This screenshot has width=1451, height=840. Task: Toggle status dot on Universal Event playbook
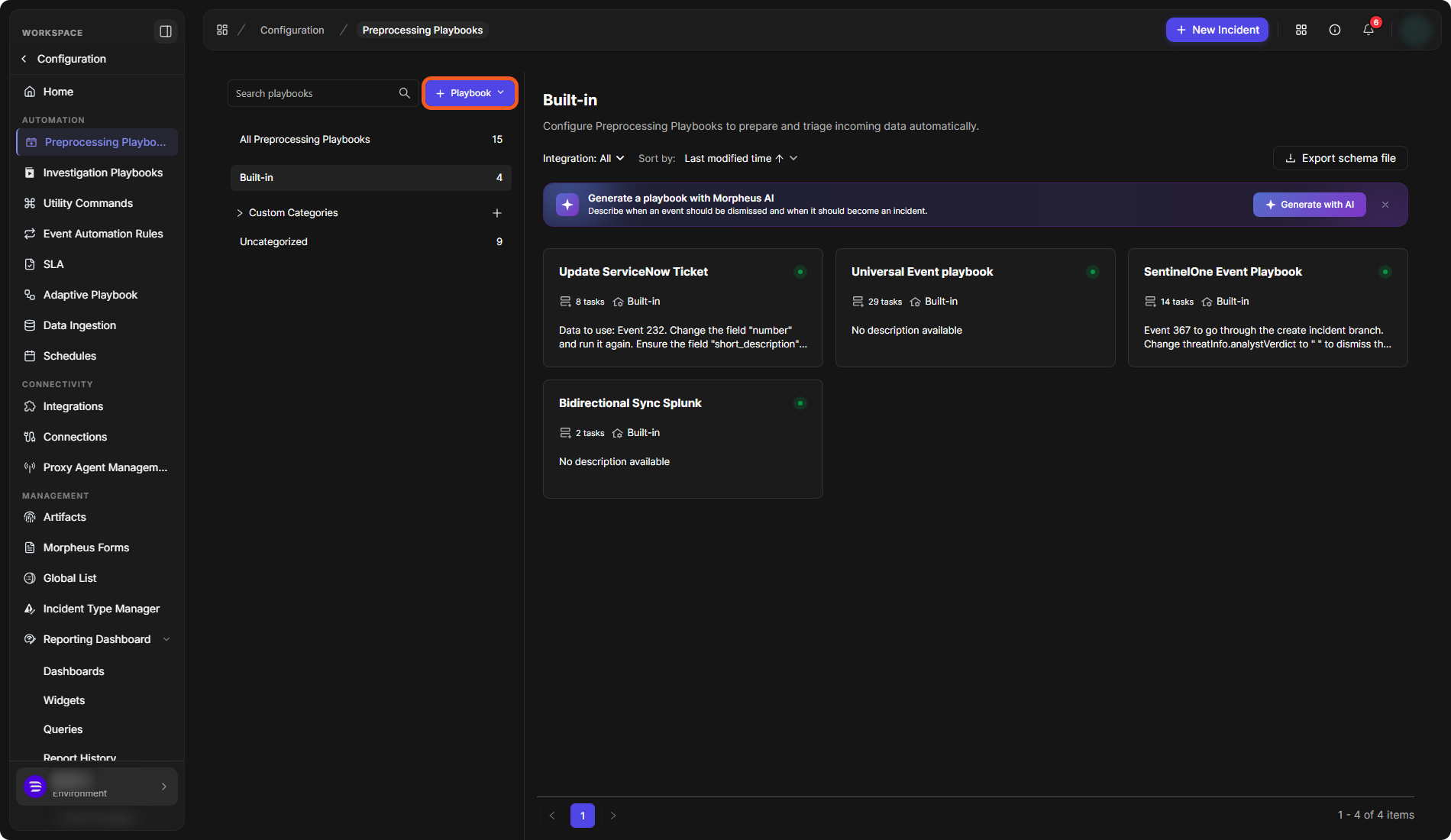coord(1093,272)
